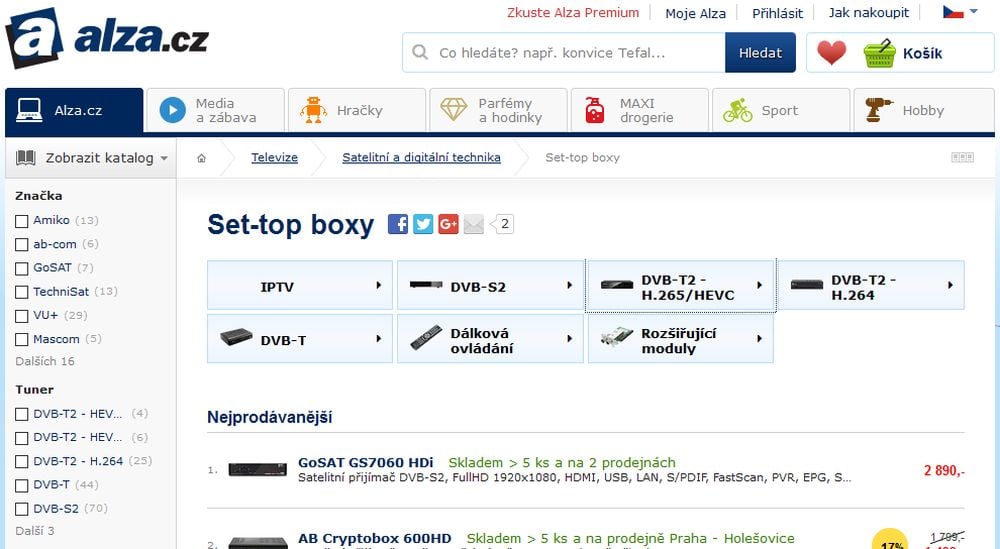Click the Sport cyclist icon
Image resolution: width=1000 pixels, height=549 pixels.
(737, 110)
